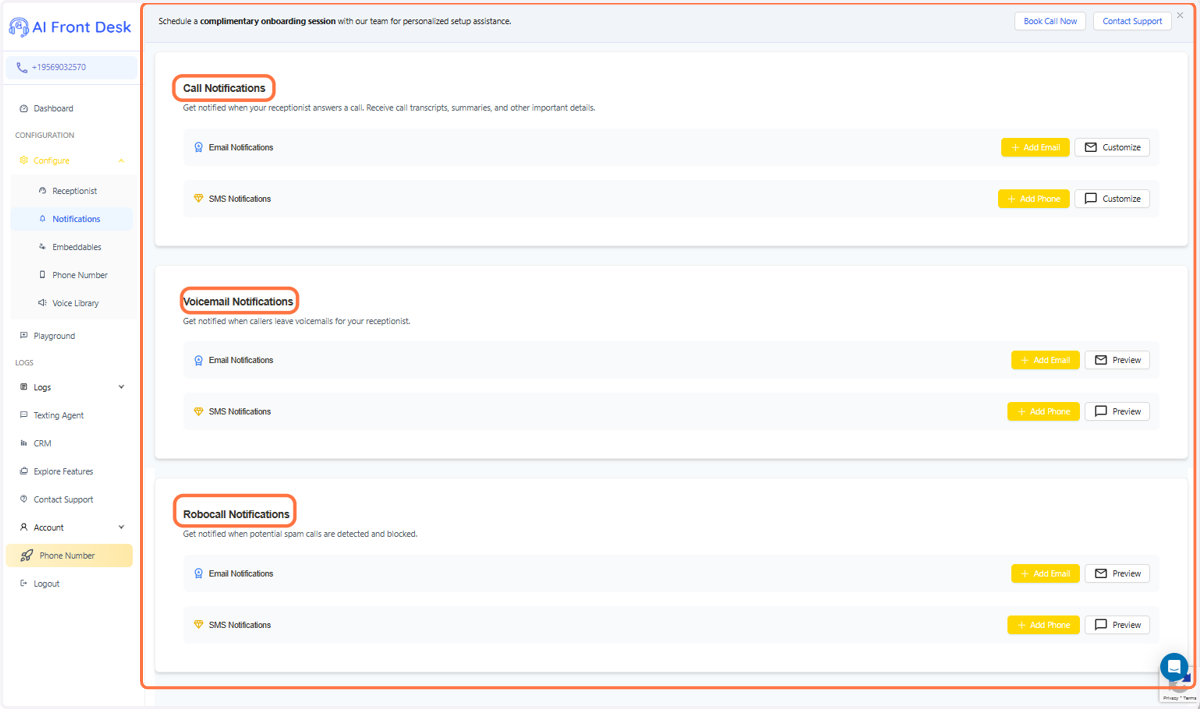Click the badge icon beside Voicemail Email Notifications
Viewport: 1200px width, 709px height.
(x=198, y=360)
